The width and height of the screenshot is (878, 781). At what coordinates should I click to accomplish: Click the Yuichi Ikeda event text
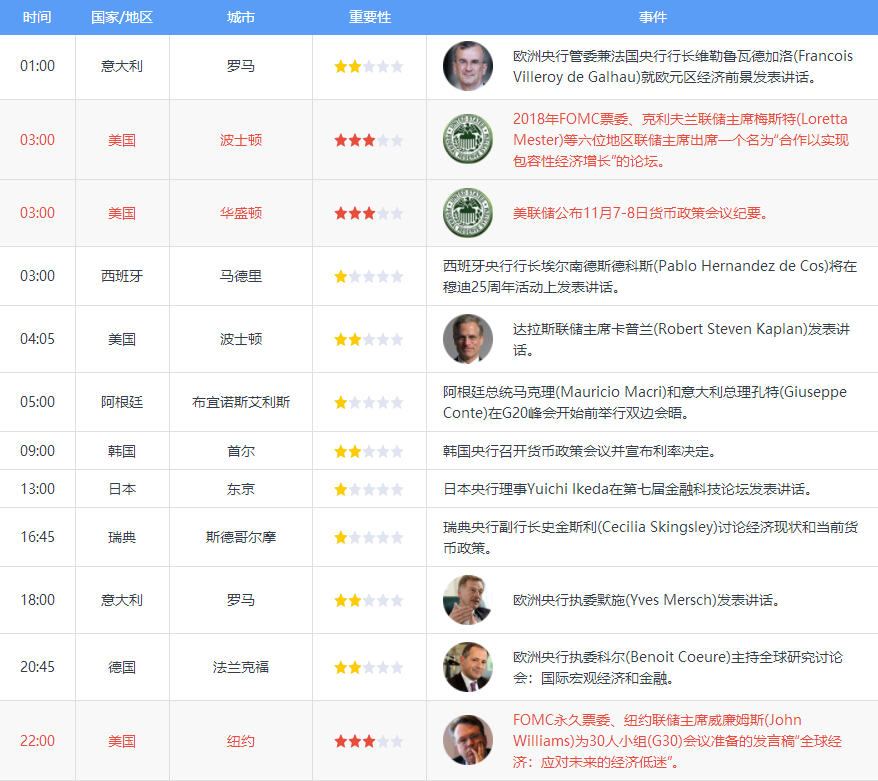click(x=628, y=489)
